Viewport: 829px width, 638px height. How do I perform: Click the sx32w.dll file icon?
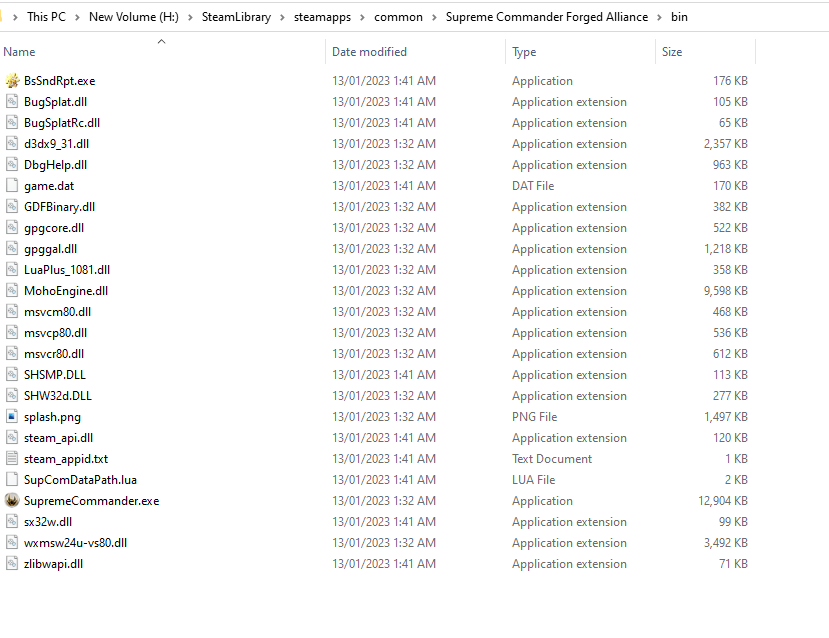click(12, 522)
